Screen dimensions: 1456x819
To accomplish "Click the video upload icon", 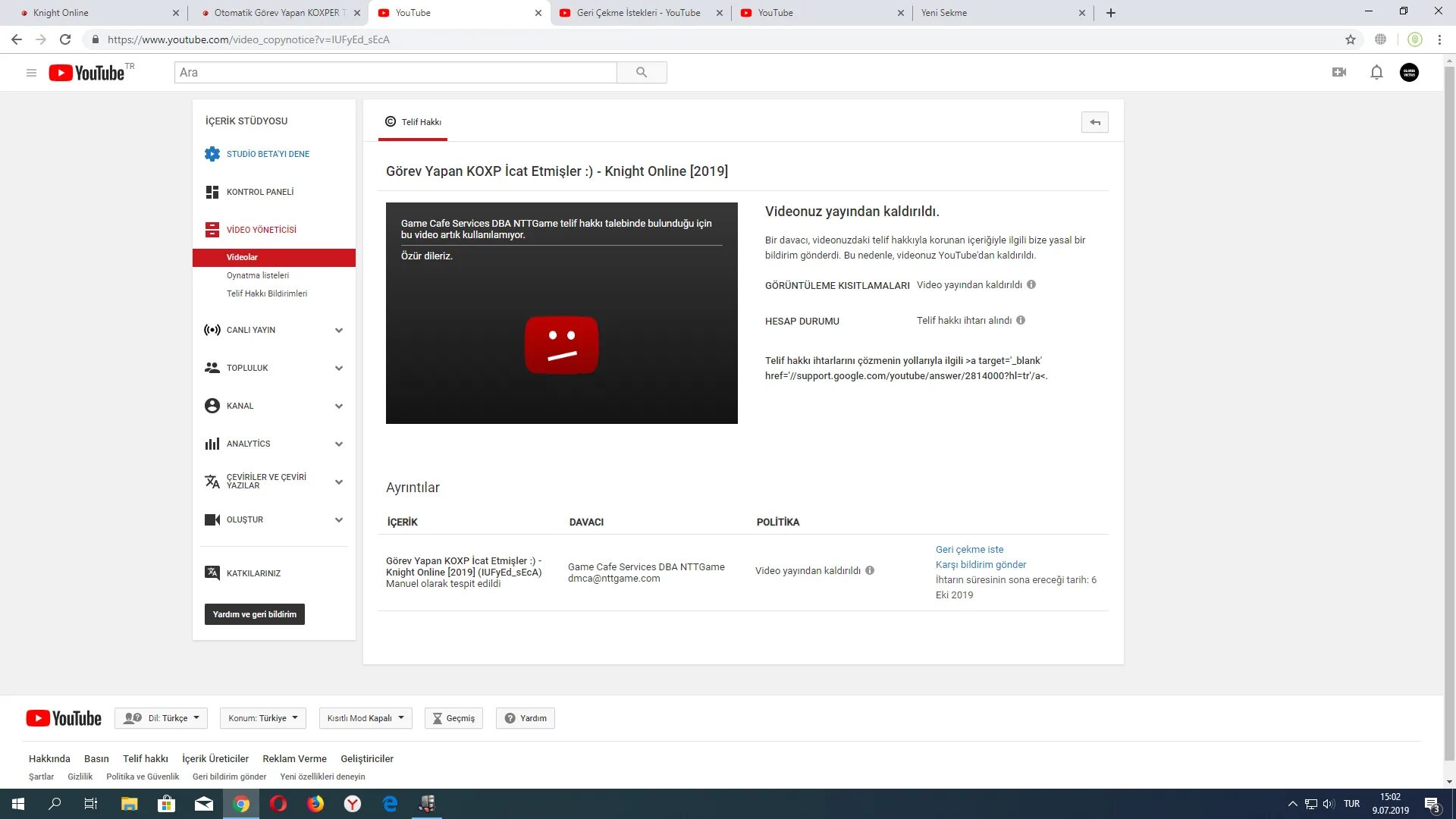I will click(x=1339, y=72).
